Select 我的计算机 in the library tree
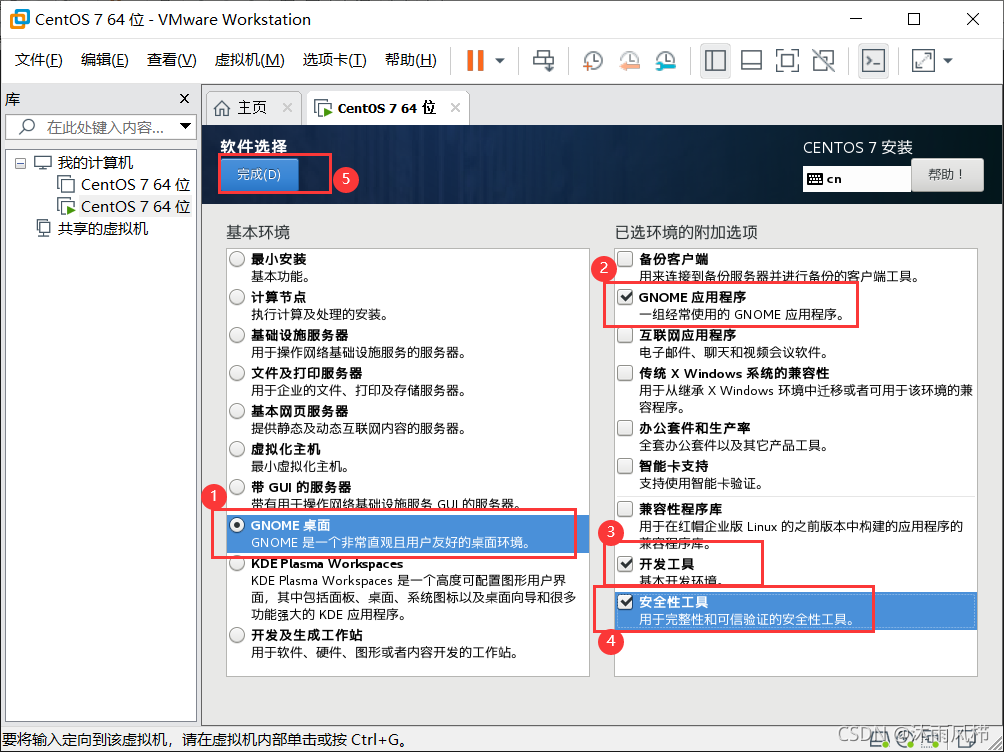 click(x=95, y=163)
